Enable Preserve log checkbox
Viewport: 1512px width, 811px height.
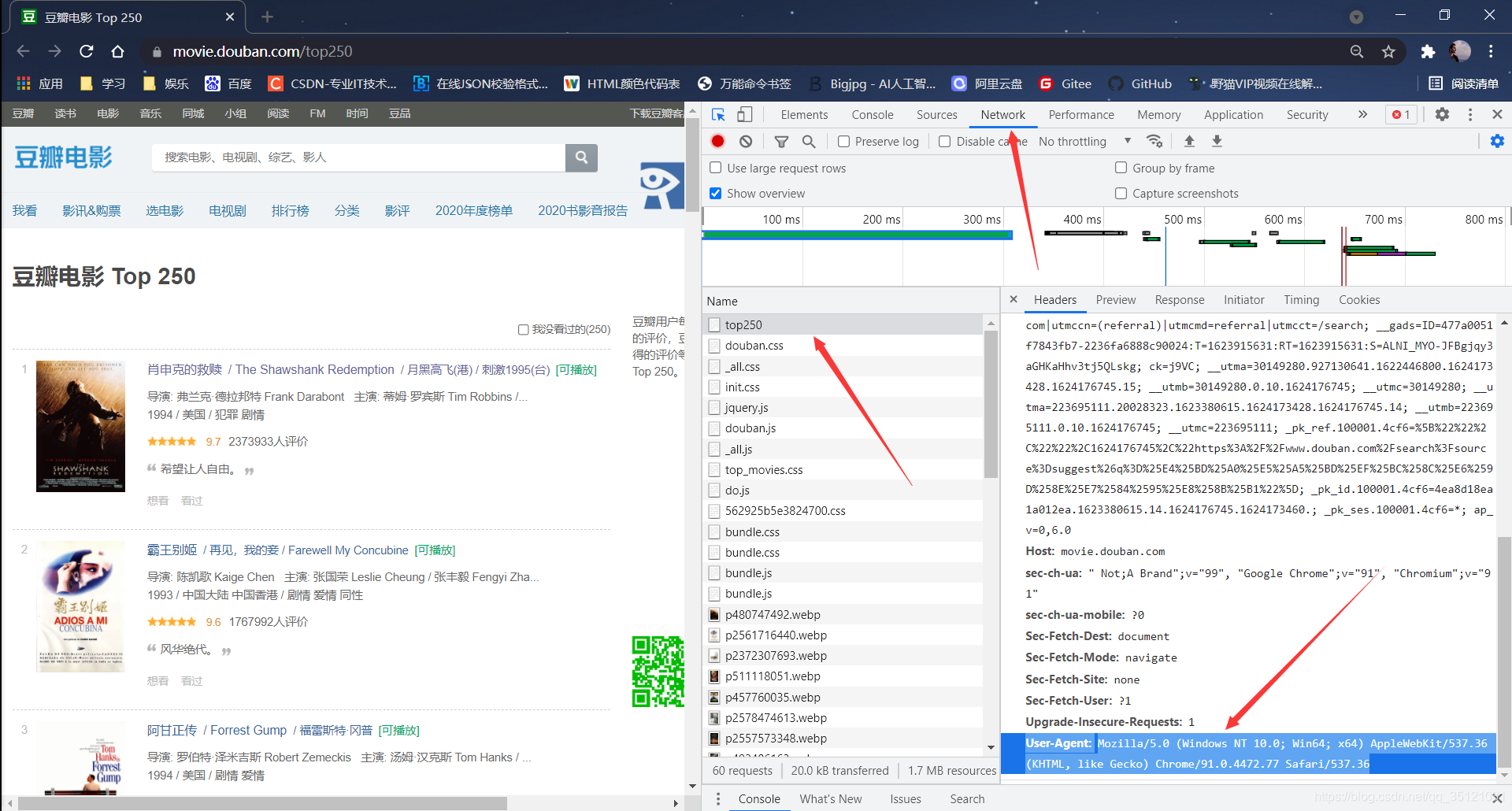(x=843, y=141)
